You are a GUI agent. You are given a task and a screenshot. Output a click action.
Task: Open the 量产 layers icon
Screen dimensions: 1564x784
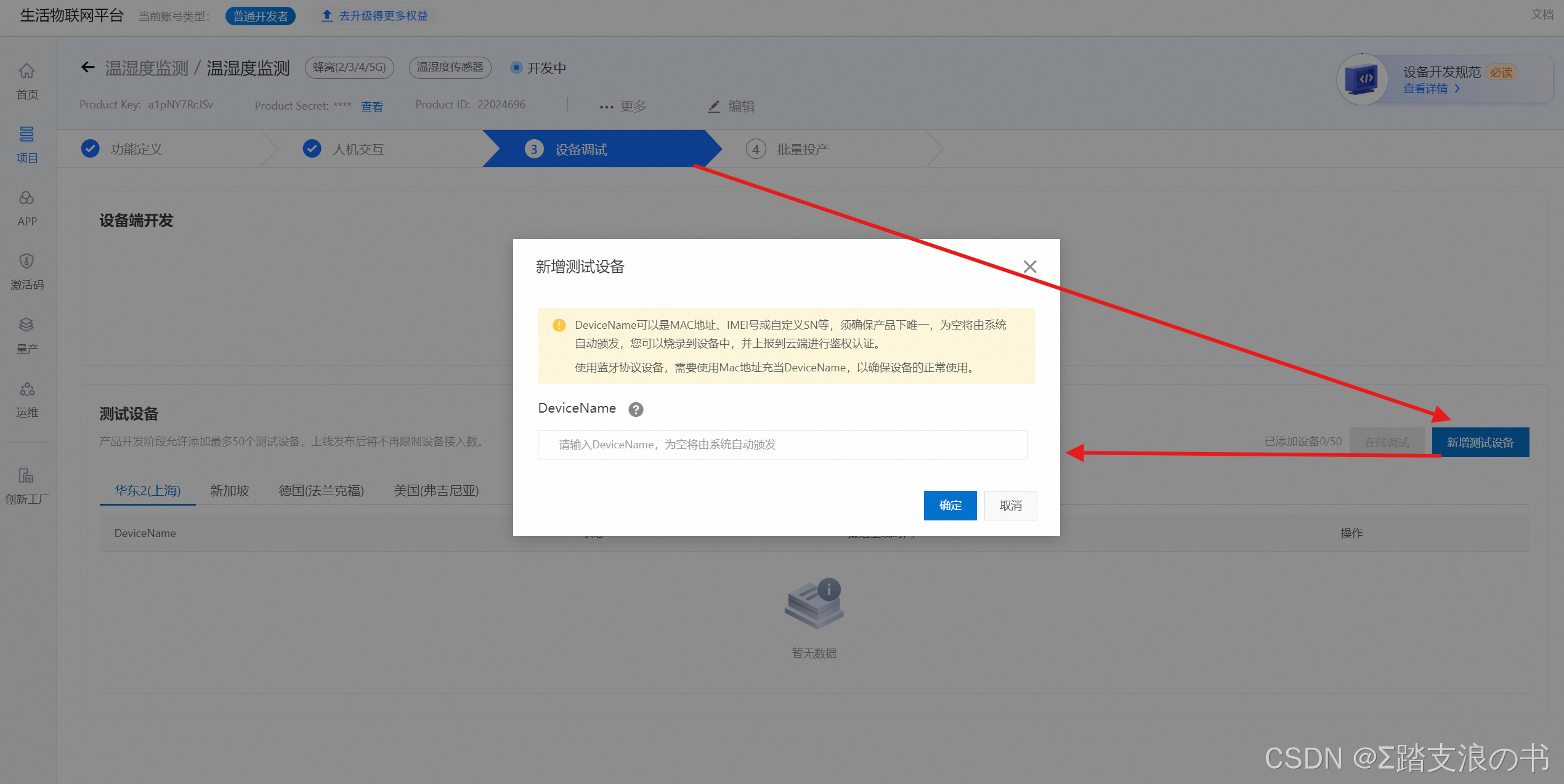coord(26,325)
